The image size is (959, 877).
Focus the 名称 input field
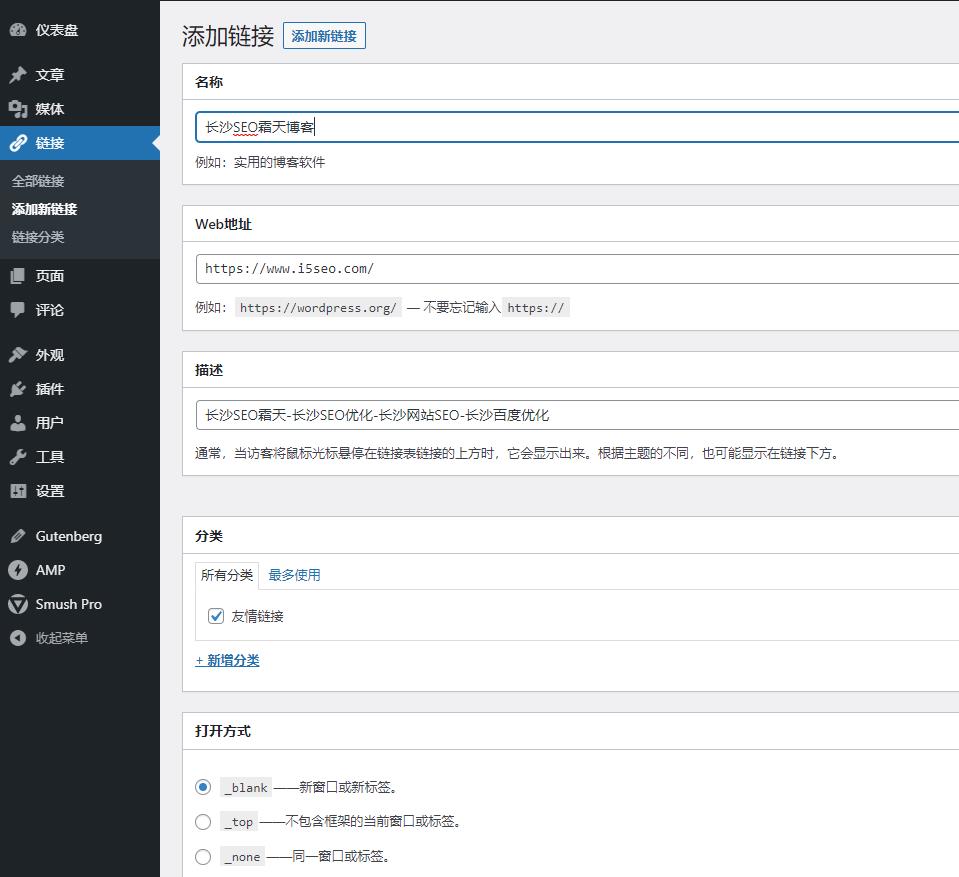577,127
